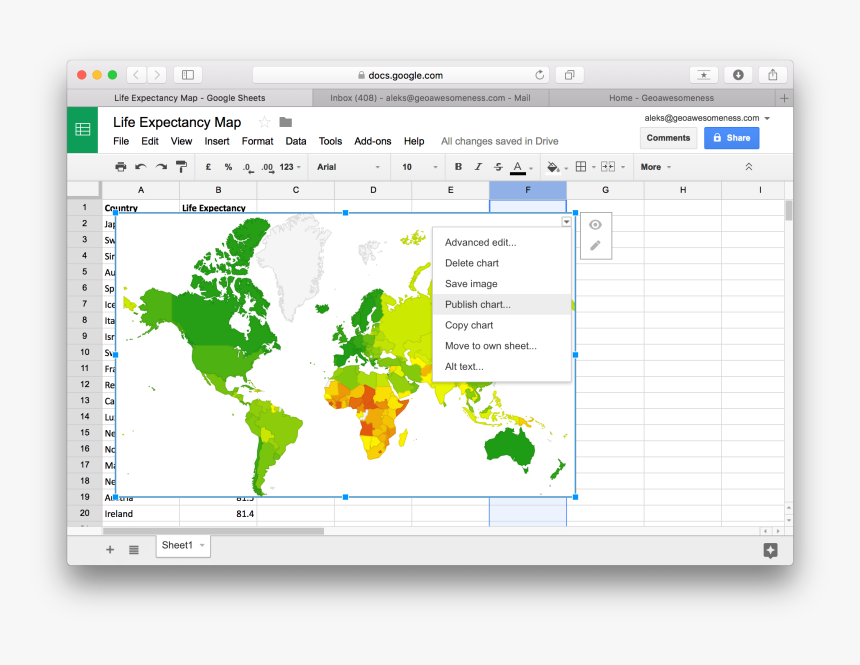Open the Format menu

[x=257, y=141]
